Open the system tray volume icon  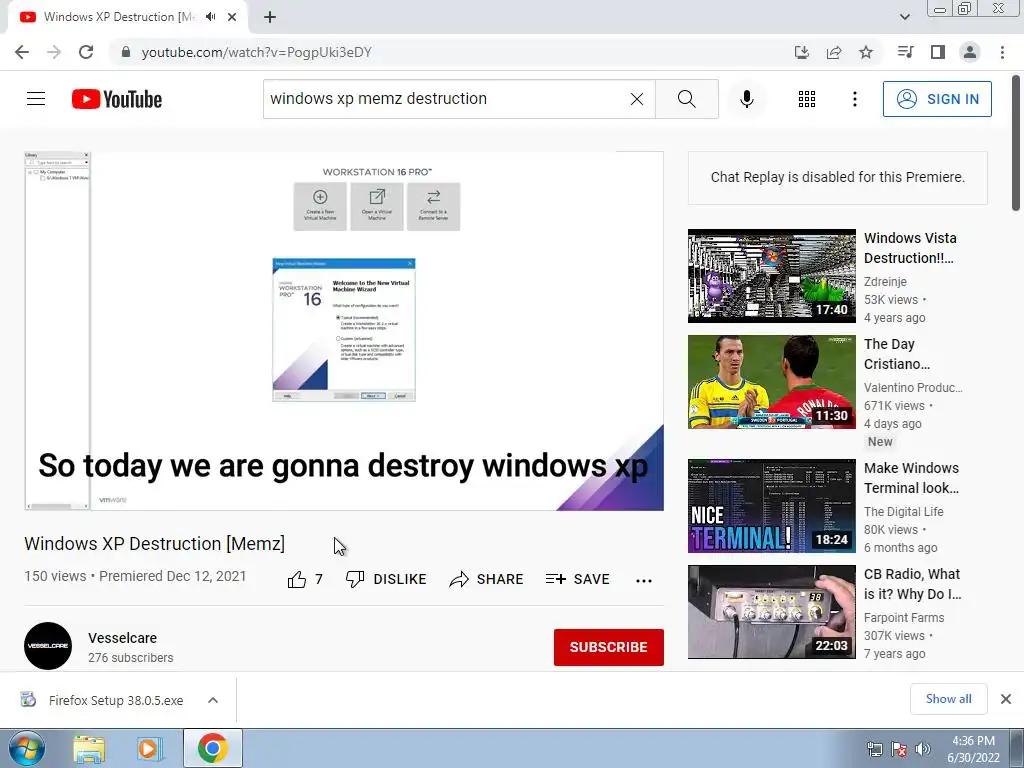(x=923, y=749)
